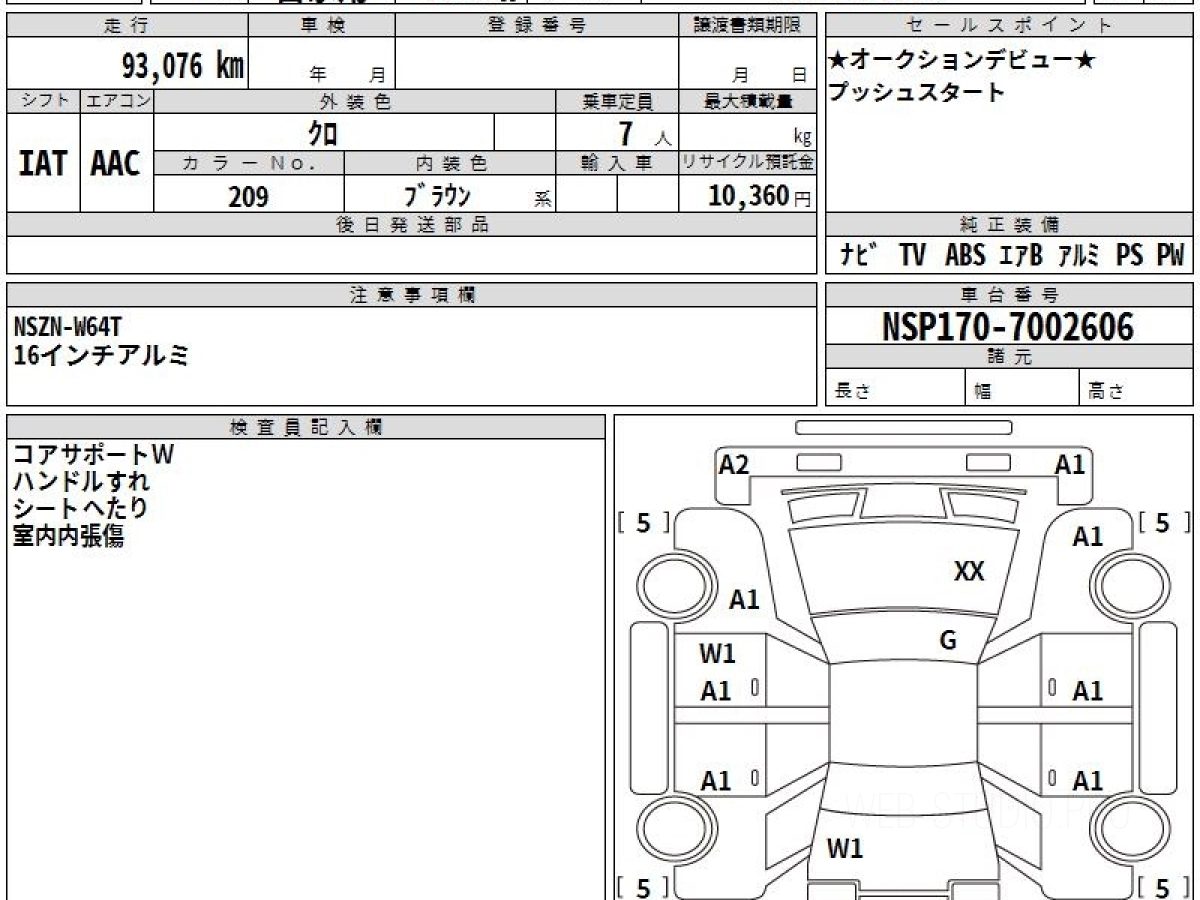Select the interior color ブラウン
1200x900 pixels.
(437, 195)
